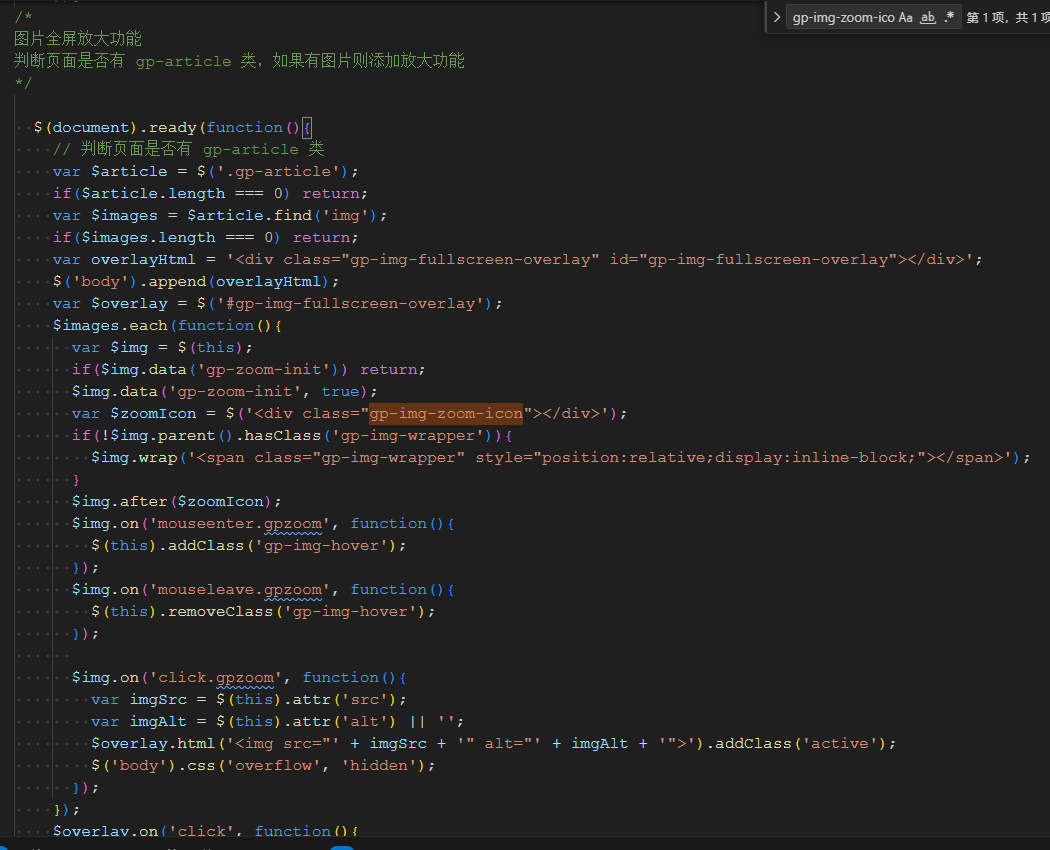
Task: Click the if($img.data('gp-zoom-init')) return; line
Action: coord(248,370)
